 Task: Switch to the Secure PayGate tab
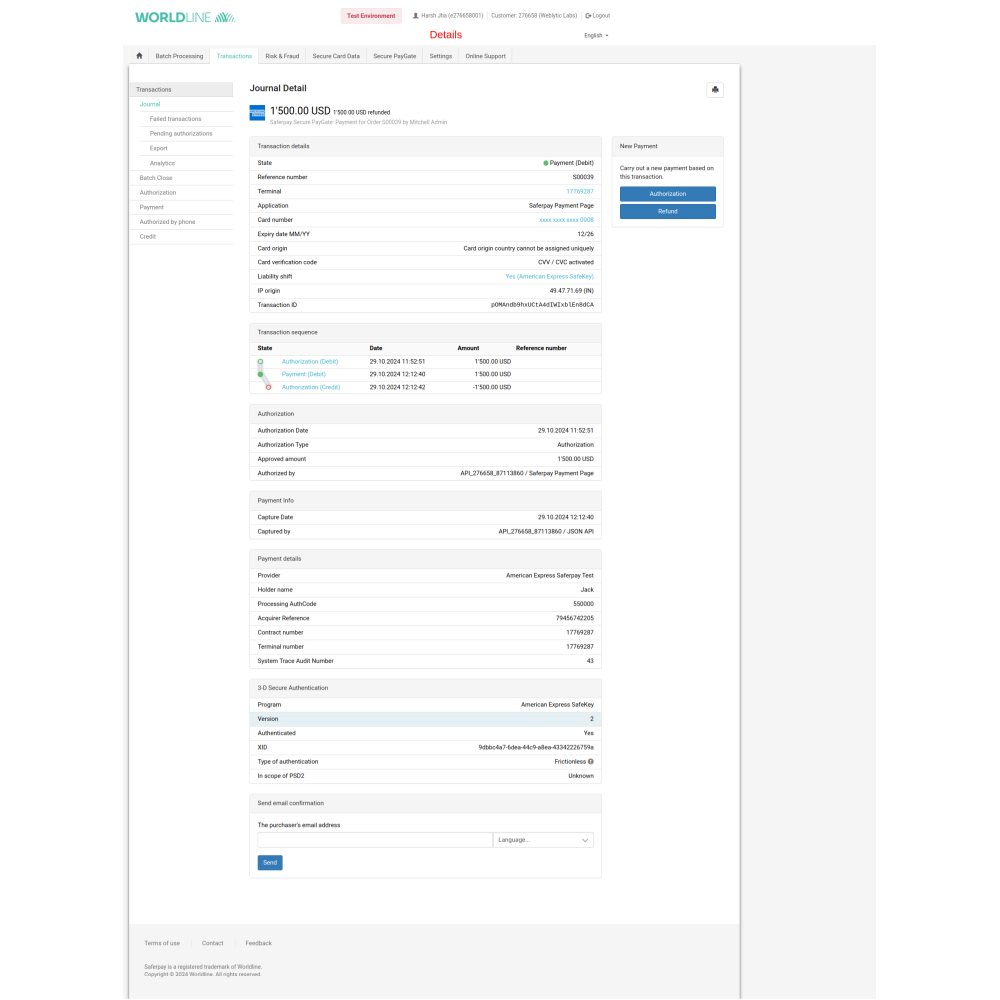pos(395,56)
